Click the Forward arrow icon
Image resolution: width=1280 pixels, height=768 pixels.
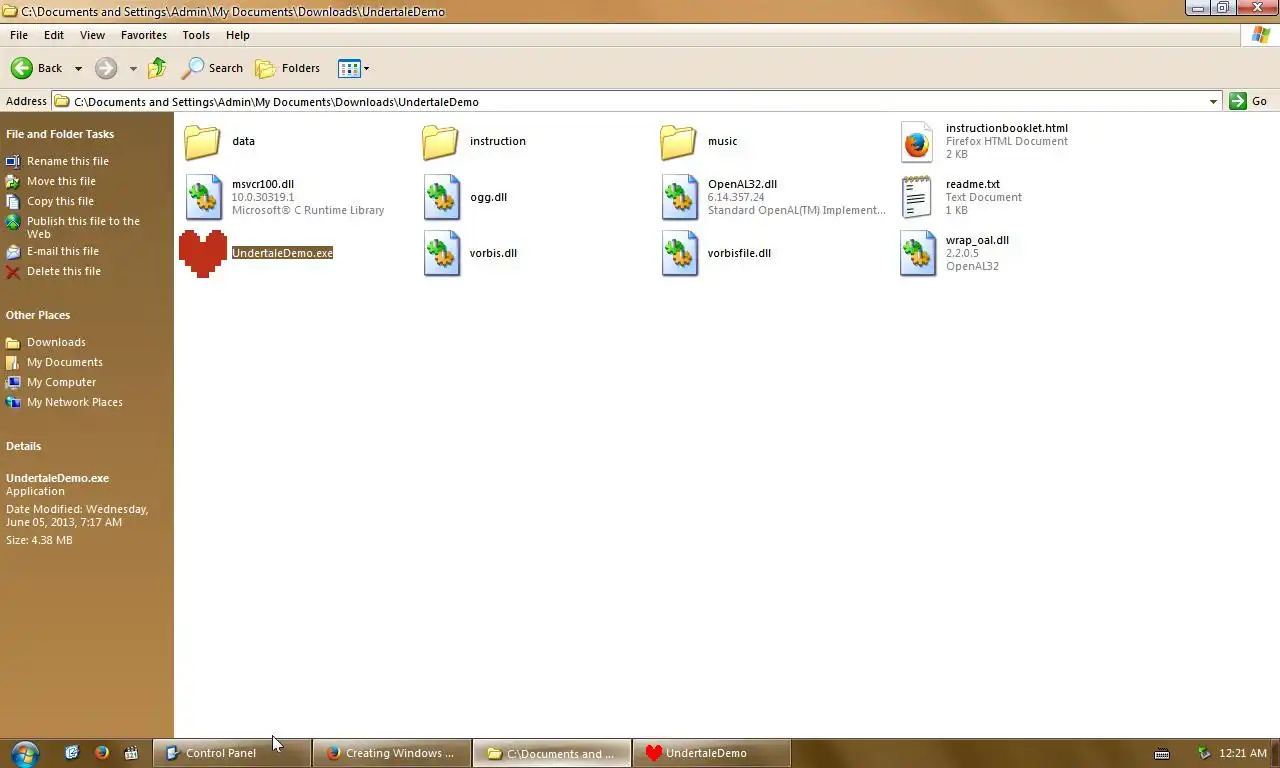tap(106, 68)
